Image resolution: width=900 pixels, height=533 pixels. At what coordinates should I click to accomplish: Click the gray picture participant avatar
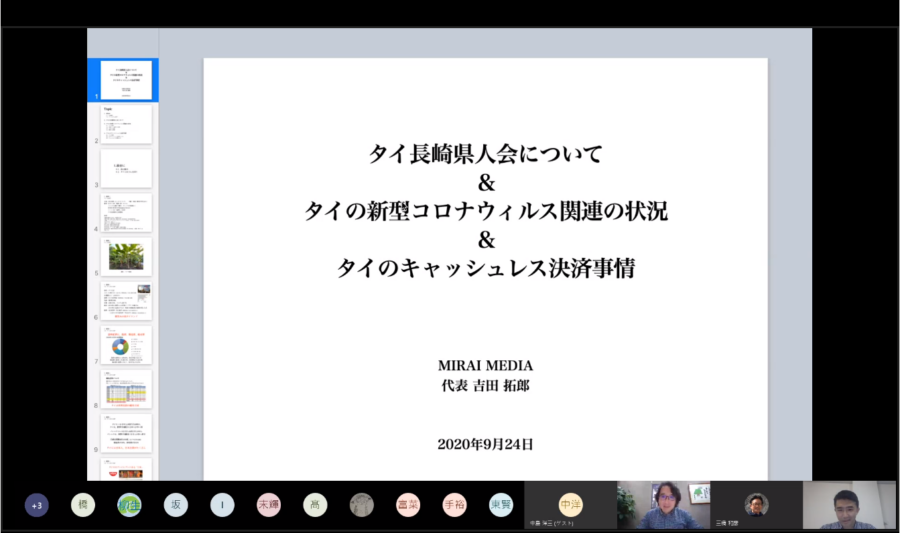(x=362, y=505)
